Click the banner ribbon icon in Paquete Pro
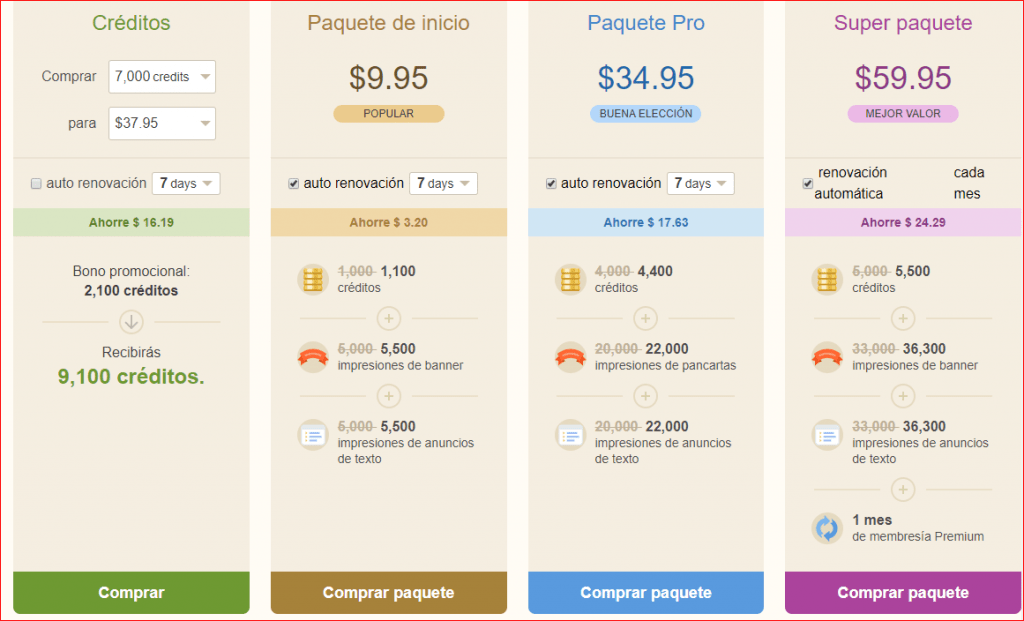 tap(571, 357)
